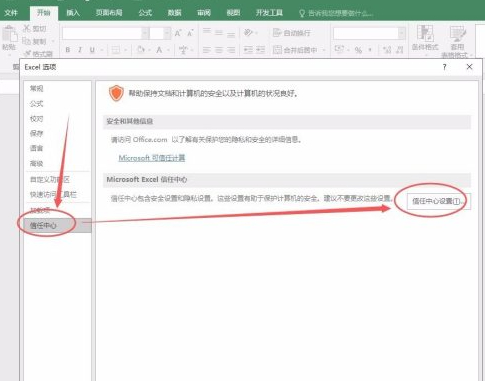Open the font size dropdown arrow
The width and height of the screenshot is (485, 381).
coord(167,33)
